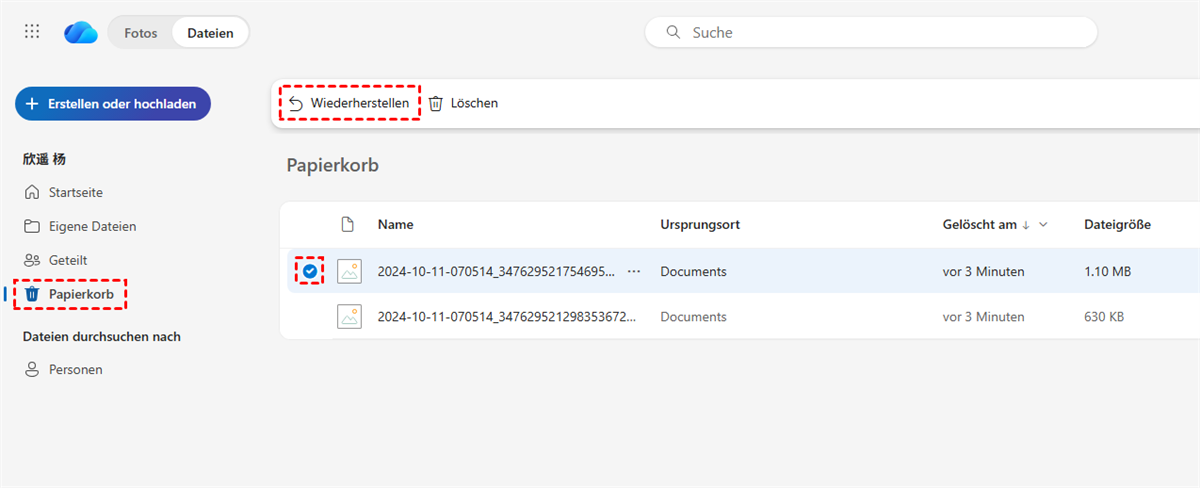Image resolution: width=1200 pixels, height=488 pixels.
Task: Open Personen under Dateien durchsuchen nach
Action: point(76,369)
